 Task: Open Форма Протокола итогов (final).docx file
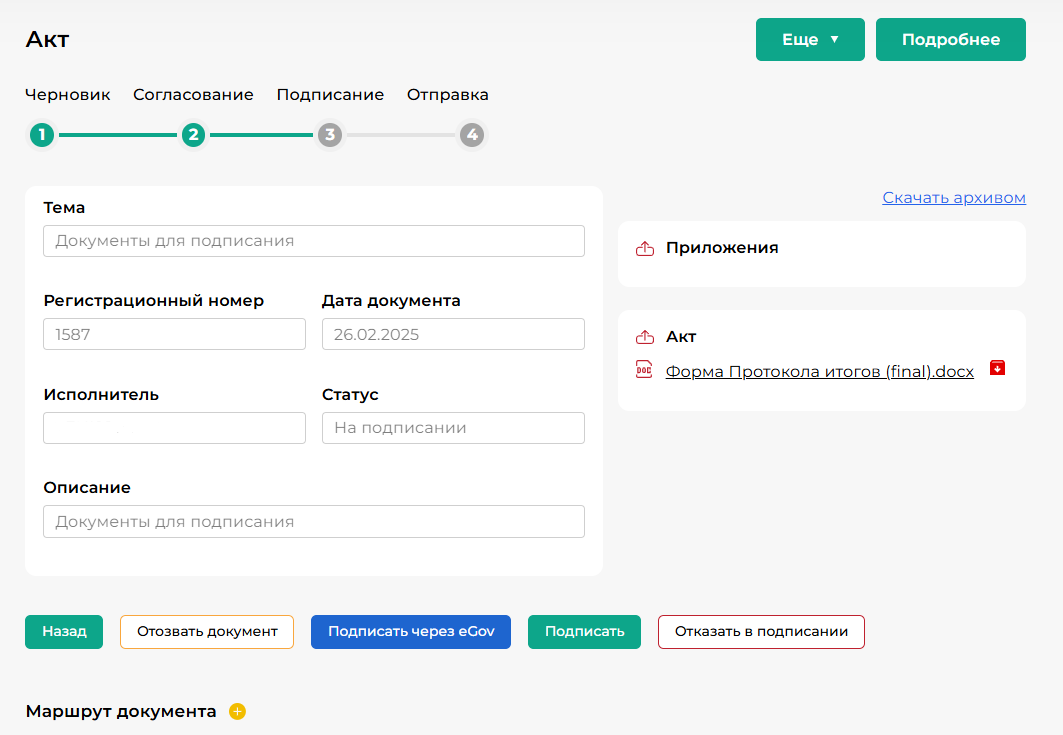pos(819,372)
